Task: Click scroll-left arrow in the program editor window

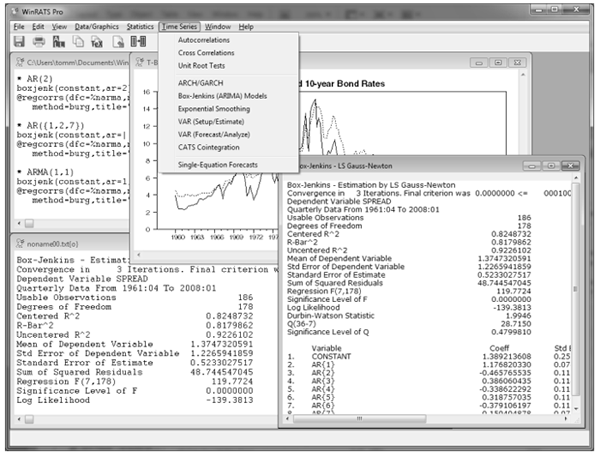Action: click(20, 223)
